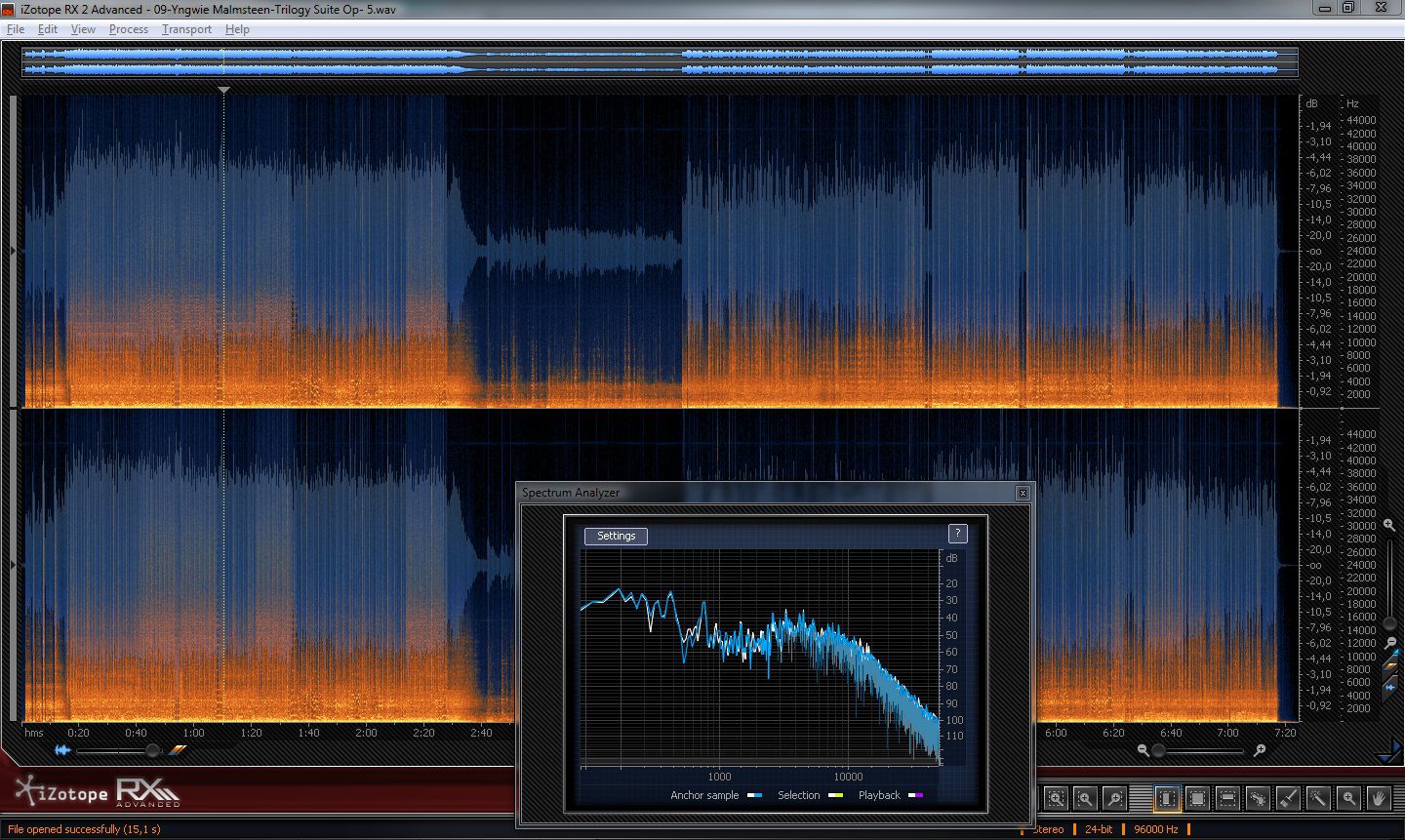Click the horizontal zoom slider knob
Viewport: 1405px width, 840px height.
1158,750
